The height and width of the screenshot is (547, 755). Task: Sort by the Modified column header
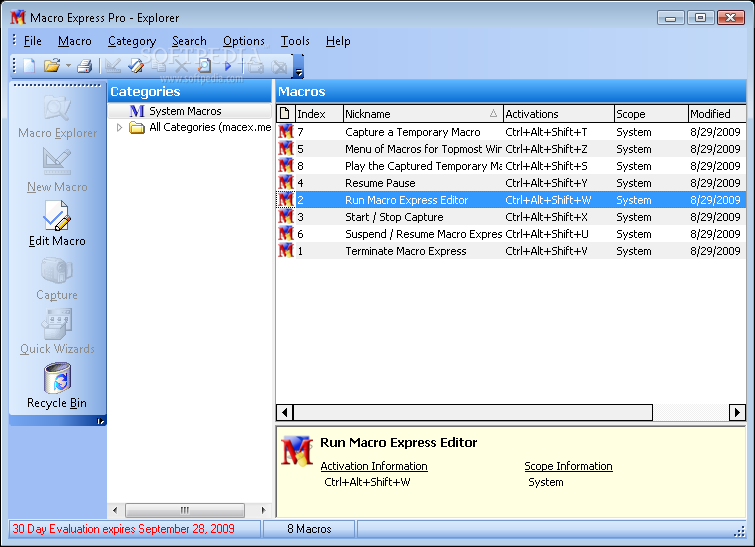[716, 114]
